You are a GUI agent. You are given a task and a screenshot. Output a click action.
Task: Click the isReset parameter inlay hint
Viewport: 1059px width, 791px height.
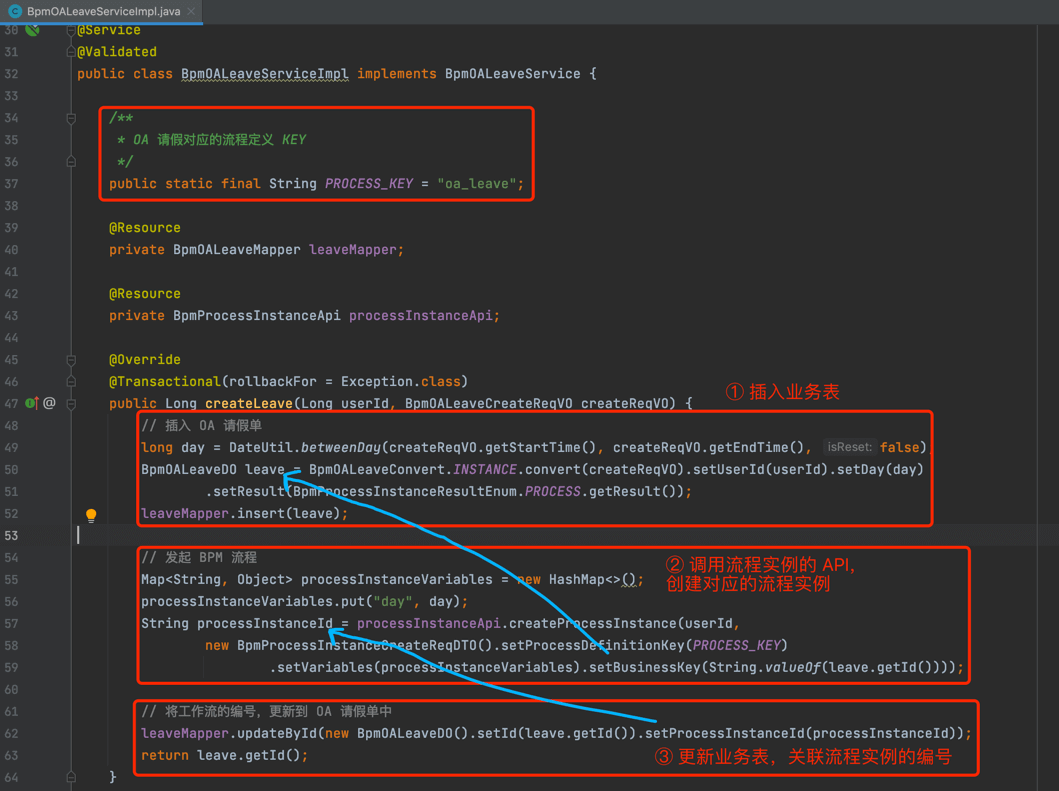coord(850,447)
